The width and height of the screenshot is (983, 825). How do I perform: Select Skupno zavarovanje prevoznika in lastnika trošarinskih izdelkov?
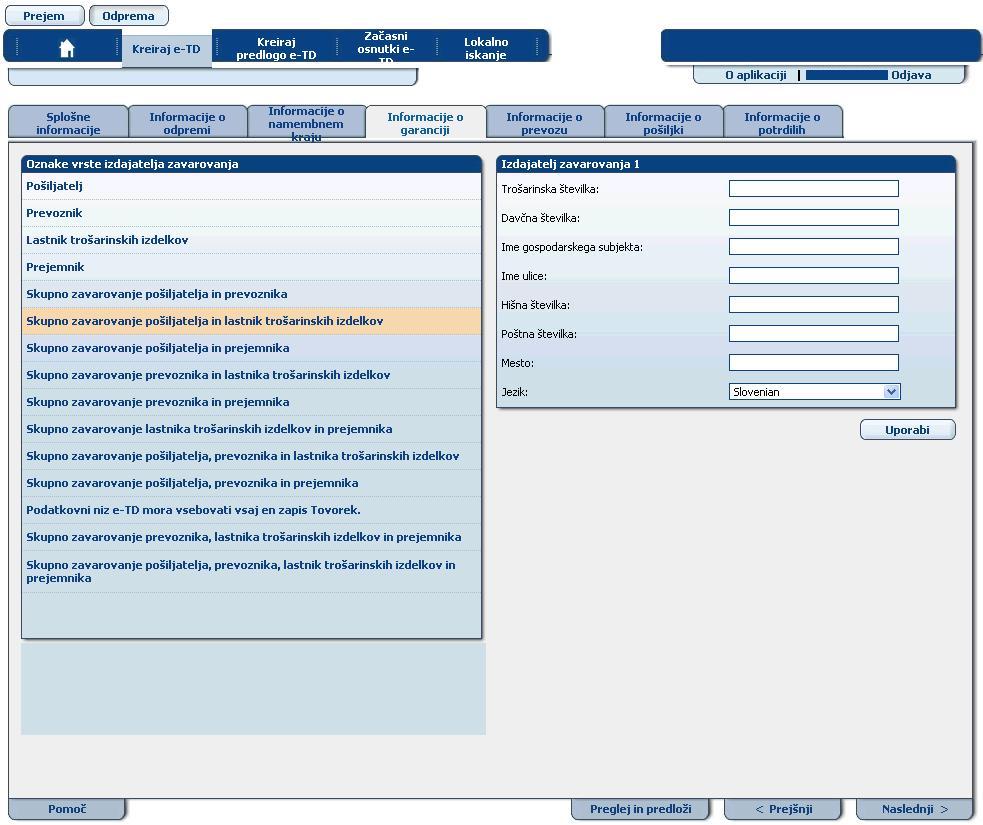(x=251, y=375)
